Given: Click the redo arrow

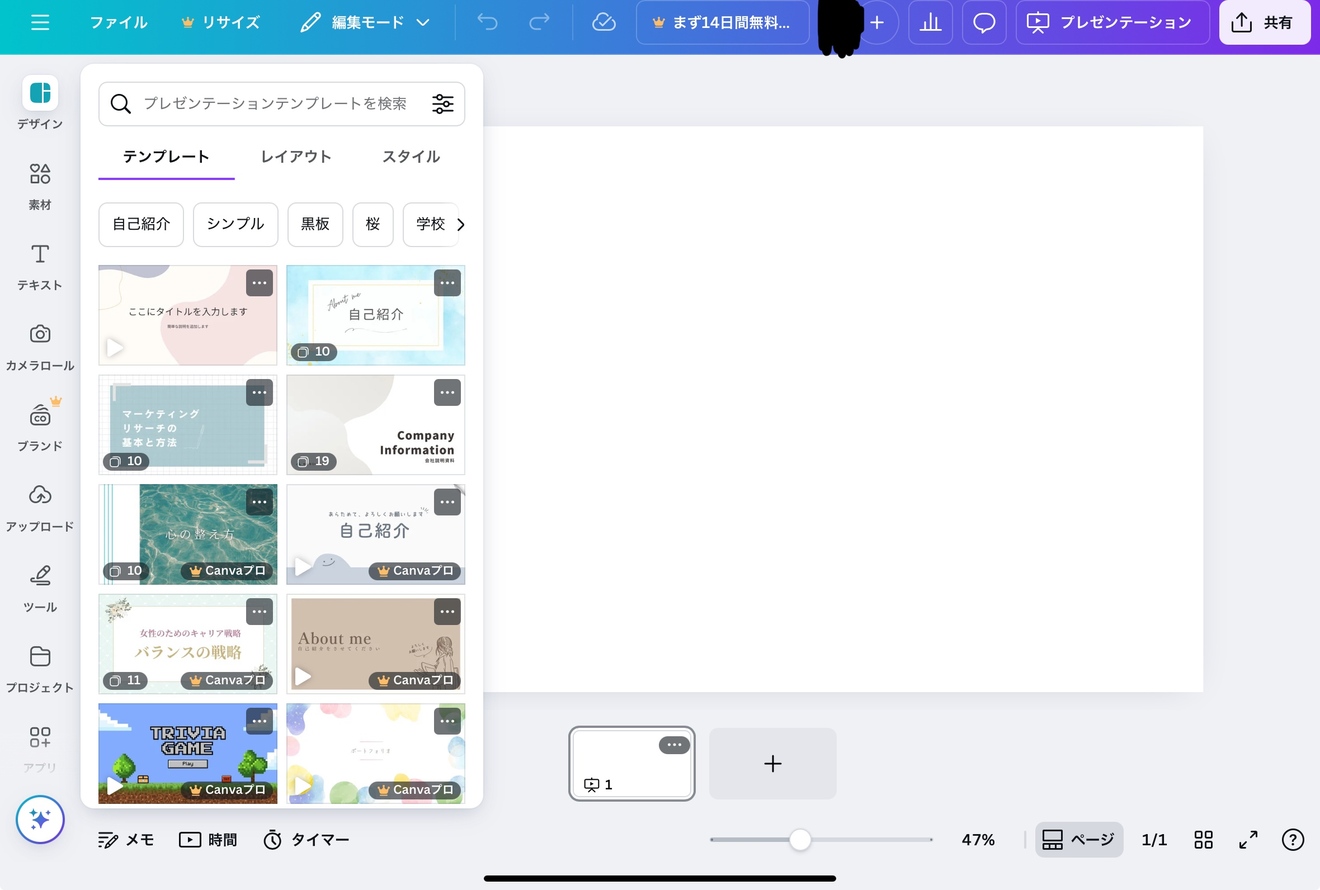Looking at the screenshot, I should click(539, 22).
